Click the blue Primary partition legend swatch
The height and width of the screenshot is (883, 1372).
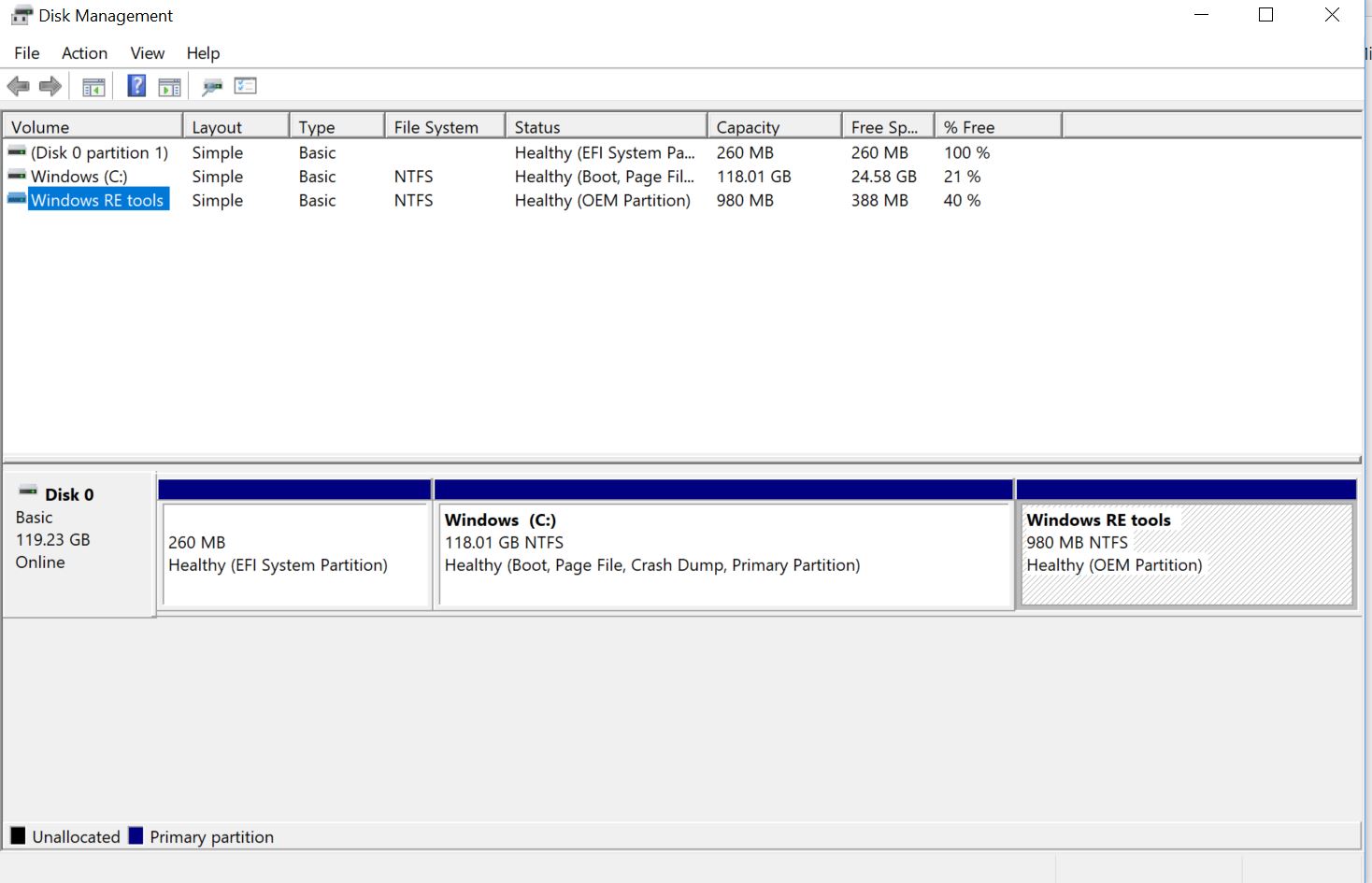pos(136,835)
